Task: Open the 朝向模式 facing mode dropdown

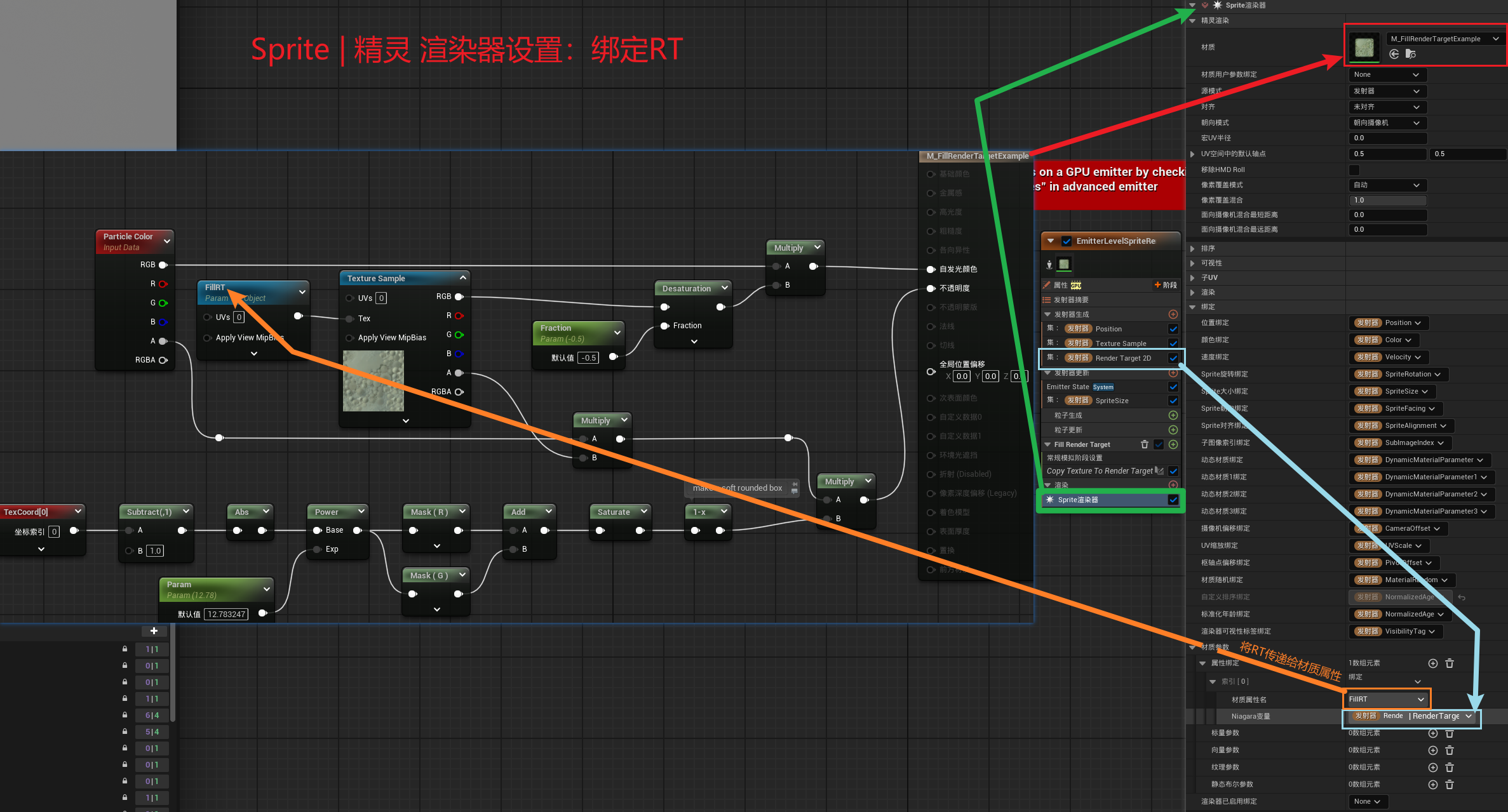Action: 1387,123
